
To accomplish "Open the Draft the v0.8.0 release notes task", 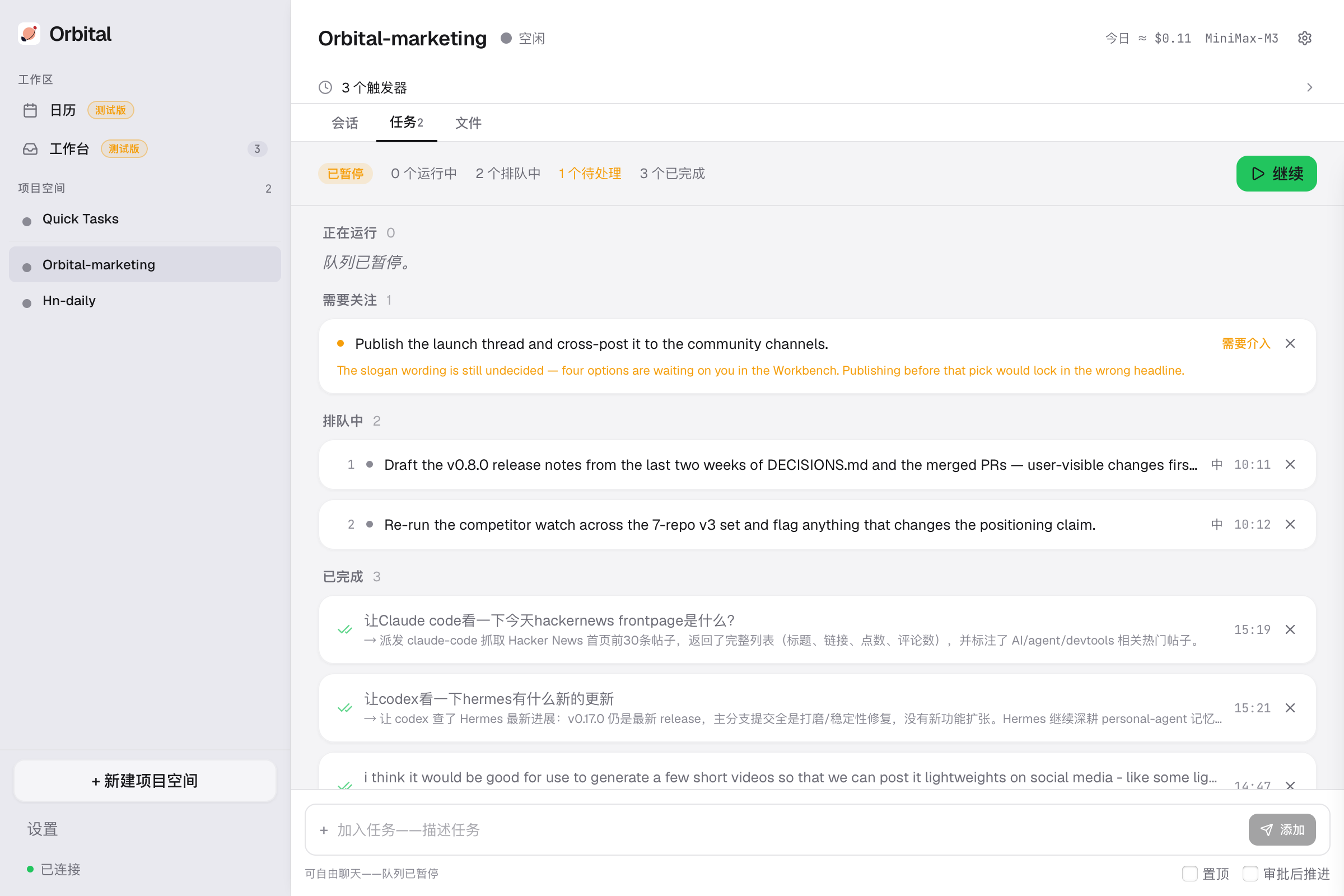I will coord(817,465).
